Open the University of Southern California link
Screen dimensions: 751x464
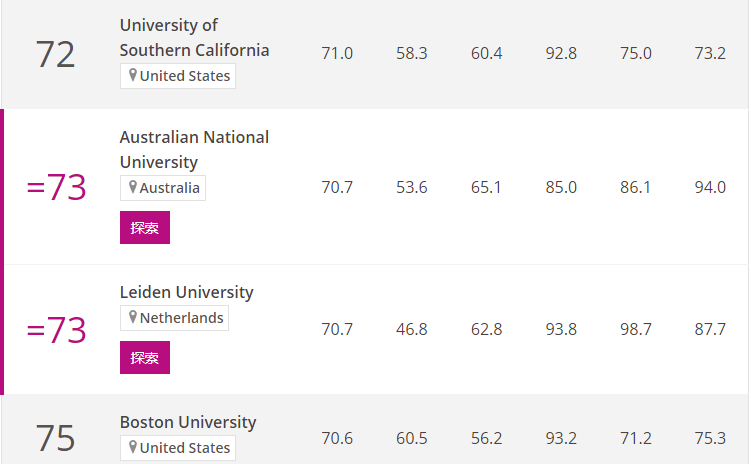194,37
